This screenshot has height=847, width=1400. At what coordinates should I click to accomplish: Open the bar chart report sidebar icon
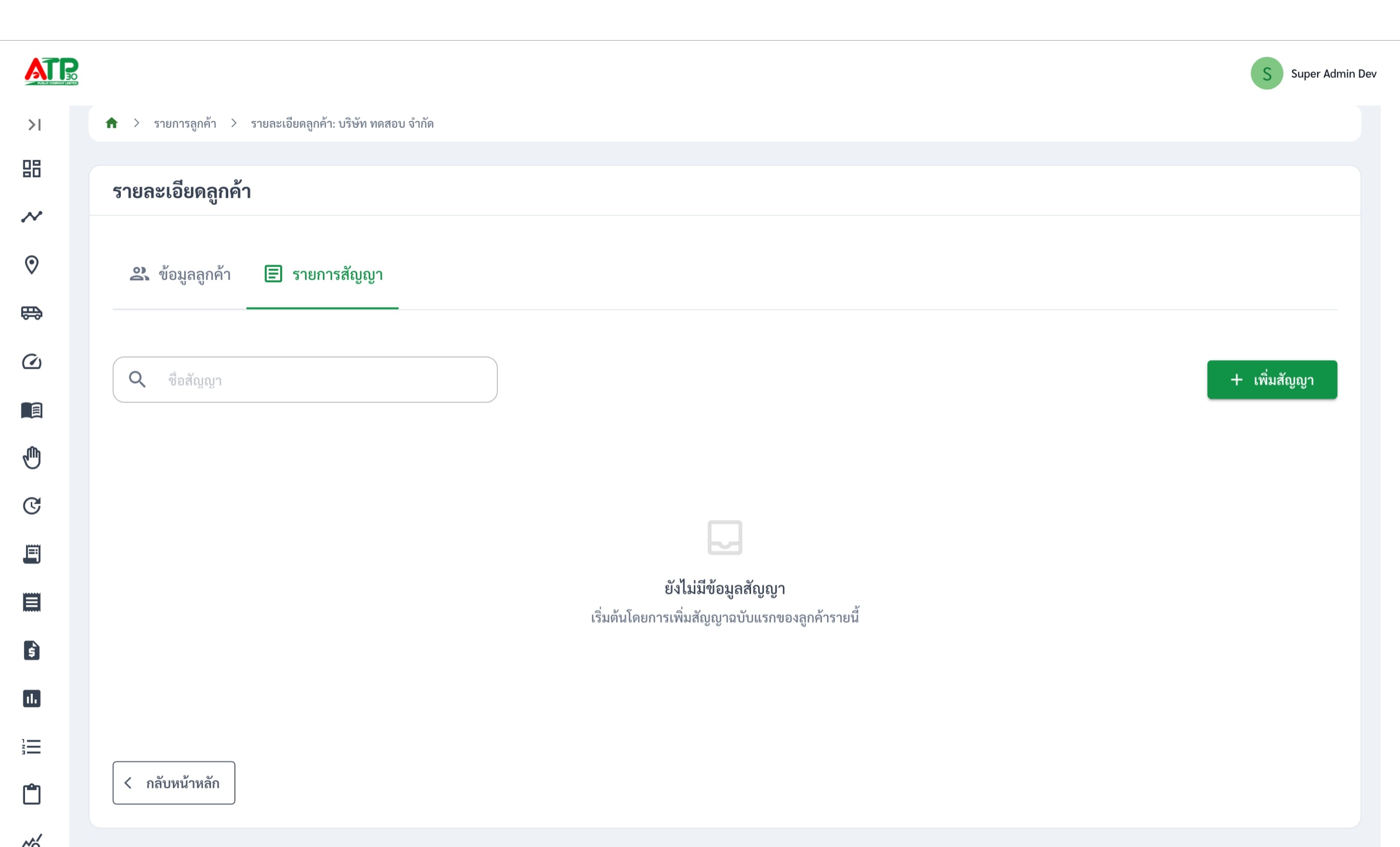click(x=32, y=699)
